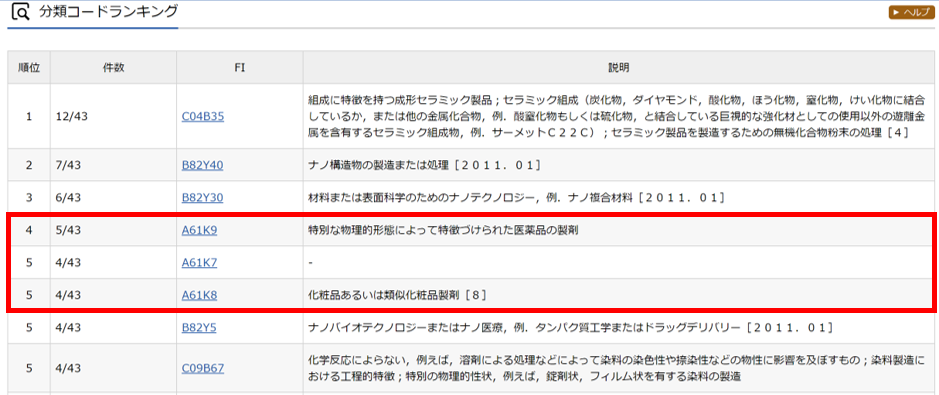This screenshot has width=939, height=395.
Task: Click the 4/43 count in C09B67 row
Action: [69, 368]
